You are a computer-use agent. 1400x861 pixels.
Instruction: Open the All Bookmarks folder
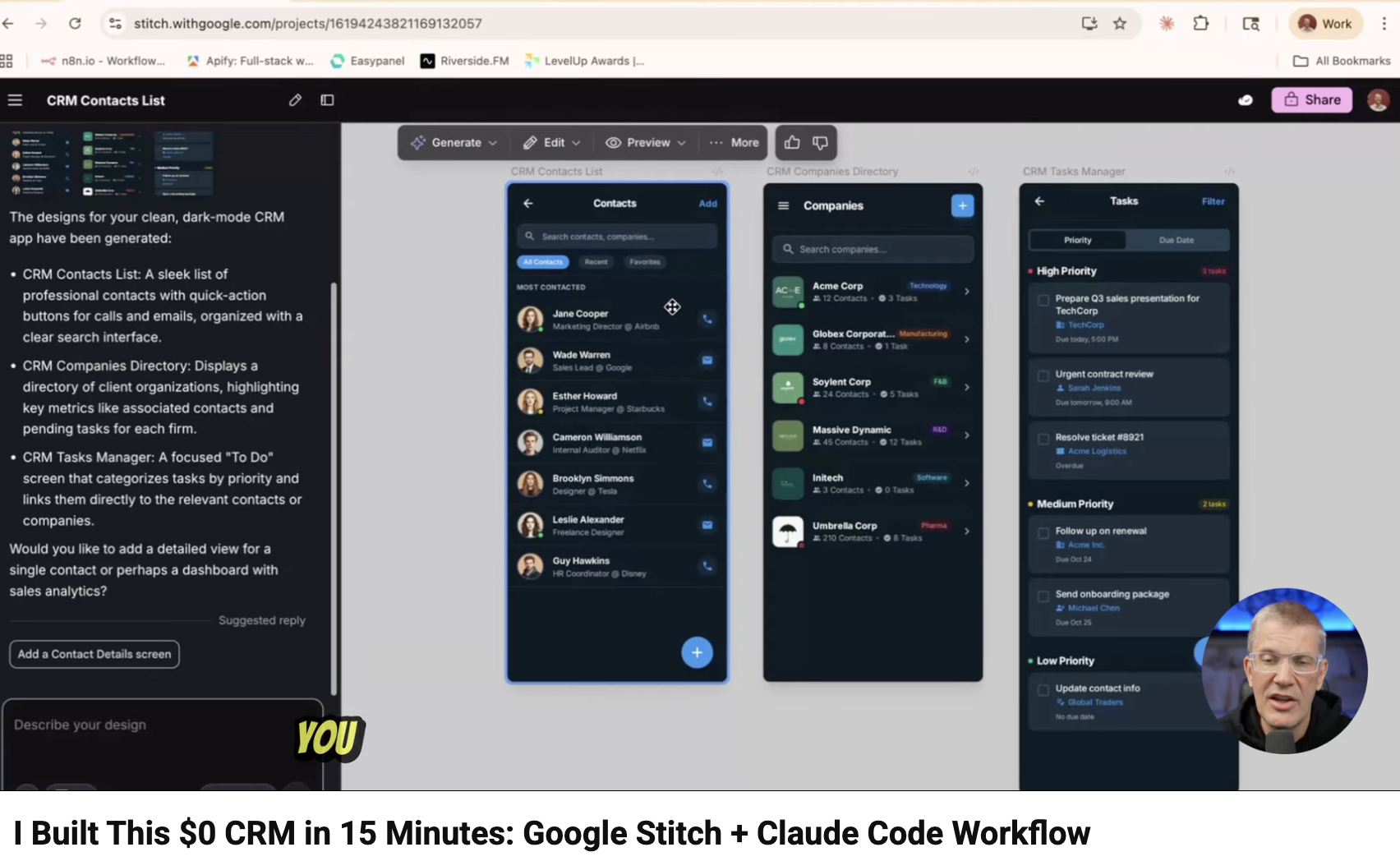click(x=1342, y=61)
